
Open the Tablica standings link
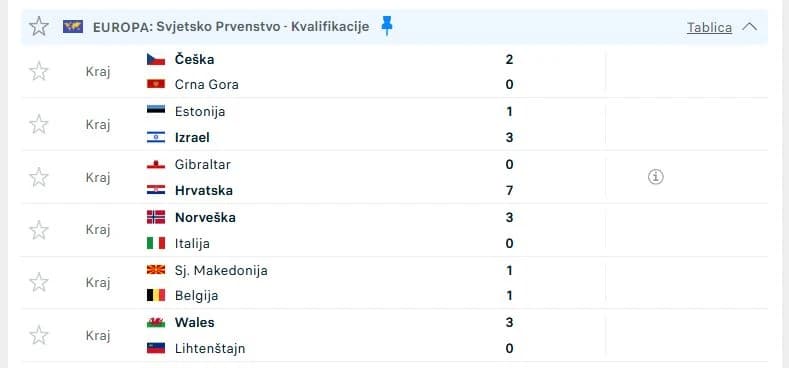(x=709, y=27)
